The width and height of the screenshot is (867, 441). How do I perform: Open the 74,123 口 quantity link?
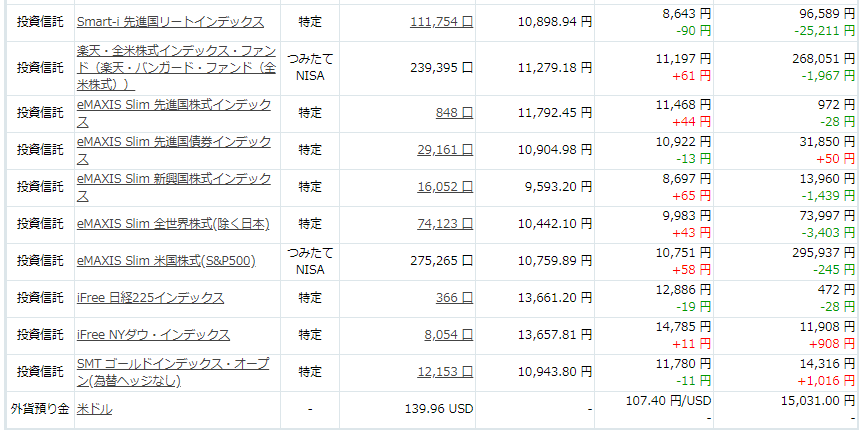(x=445, y=224)
